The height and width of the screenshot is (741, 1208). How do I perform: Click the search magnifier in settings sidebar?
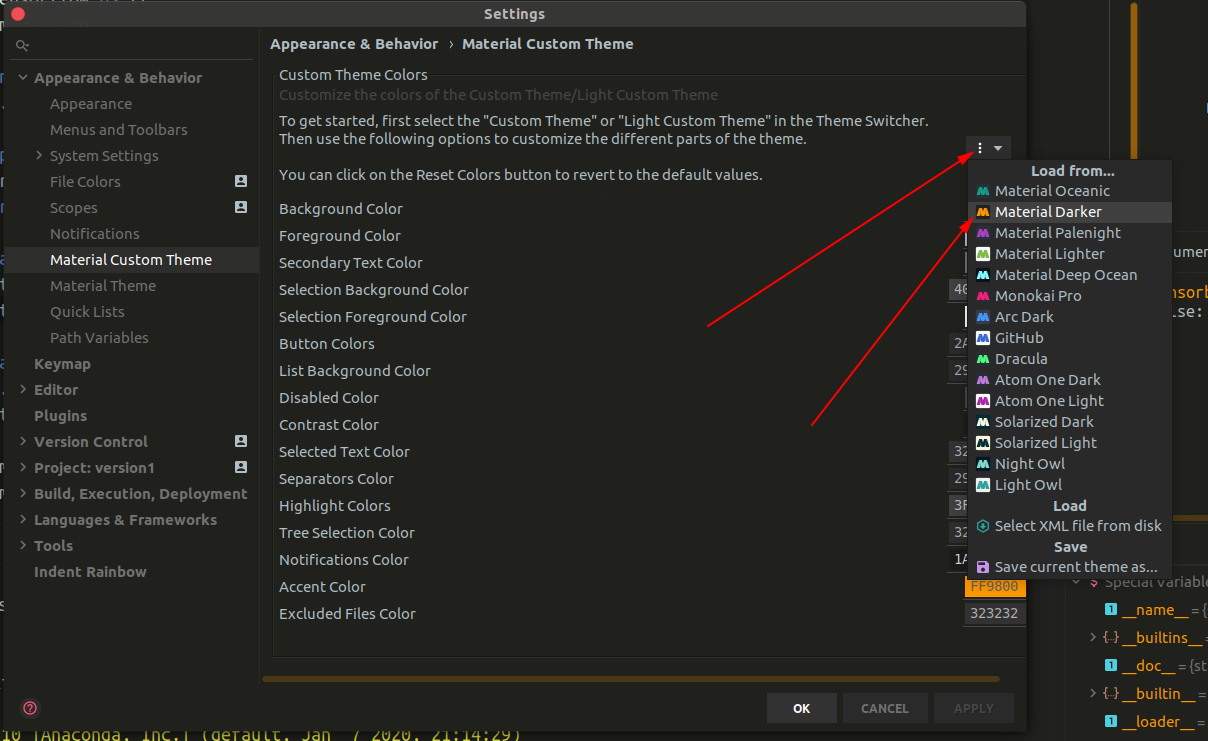pos(22,45)
